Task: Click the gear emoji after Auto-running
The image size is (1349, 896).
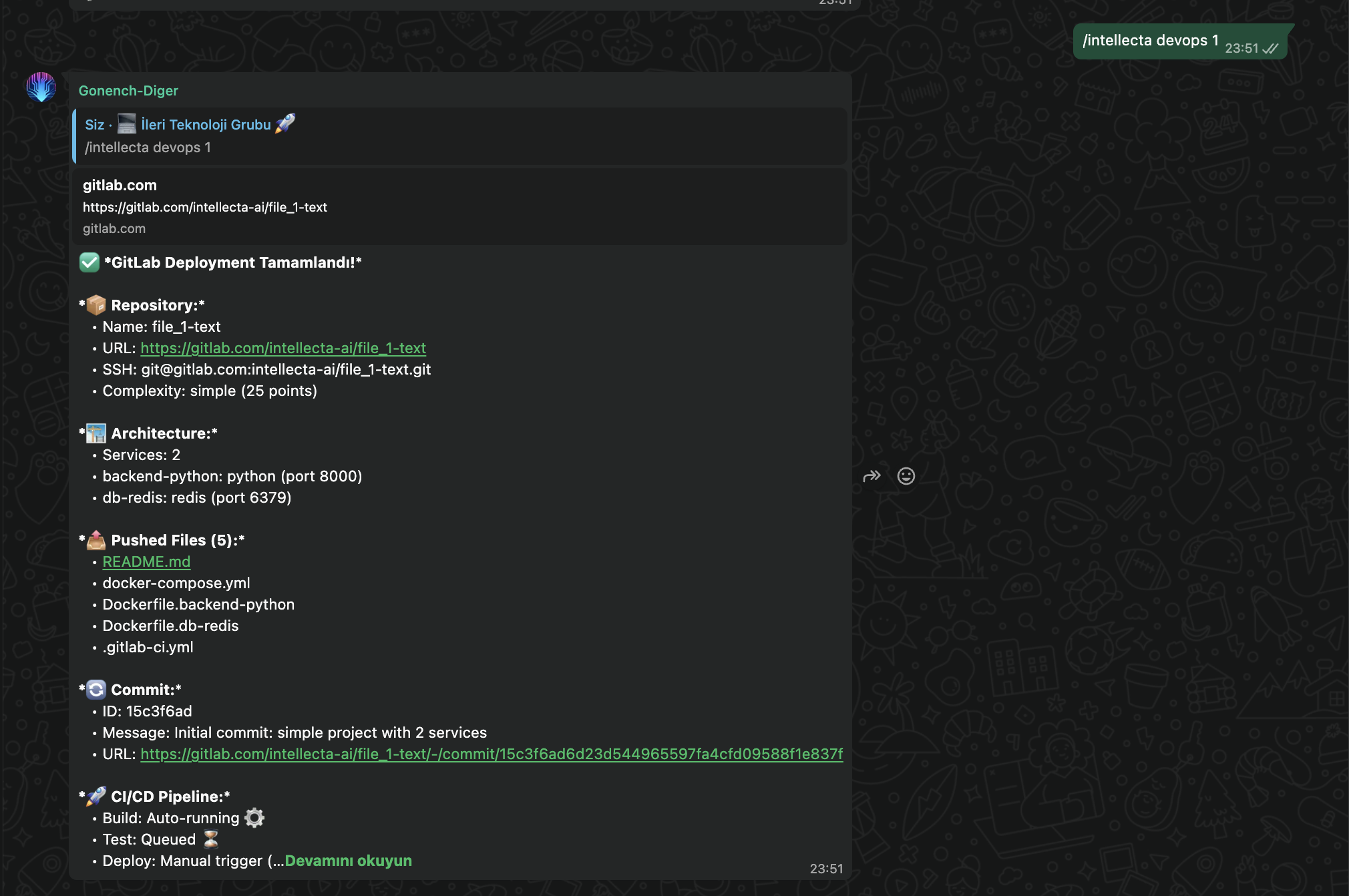Action: [x=254, y=818]
